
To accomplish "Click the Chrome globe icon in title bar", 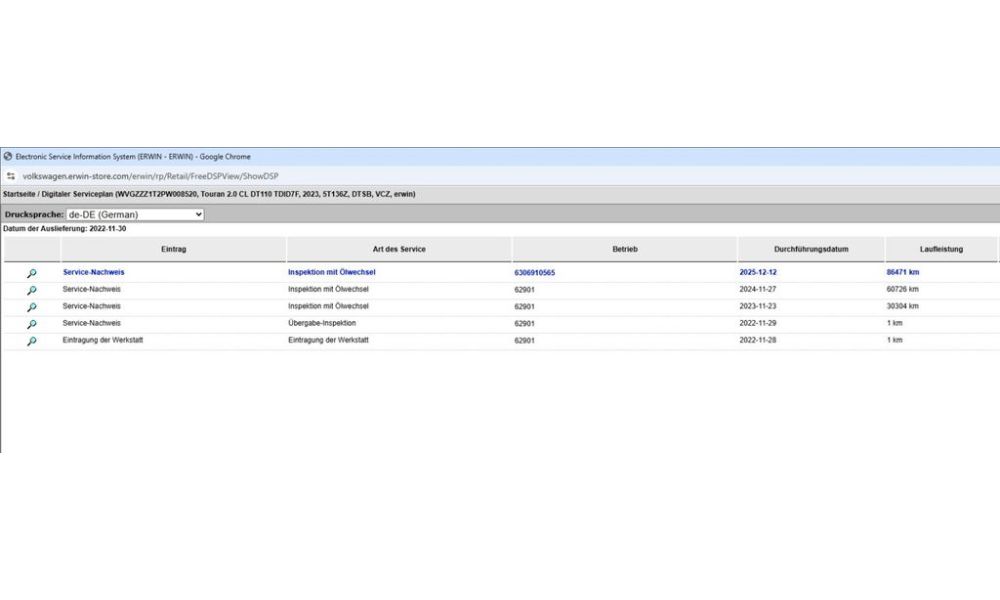I will tap(8, 156).
